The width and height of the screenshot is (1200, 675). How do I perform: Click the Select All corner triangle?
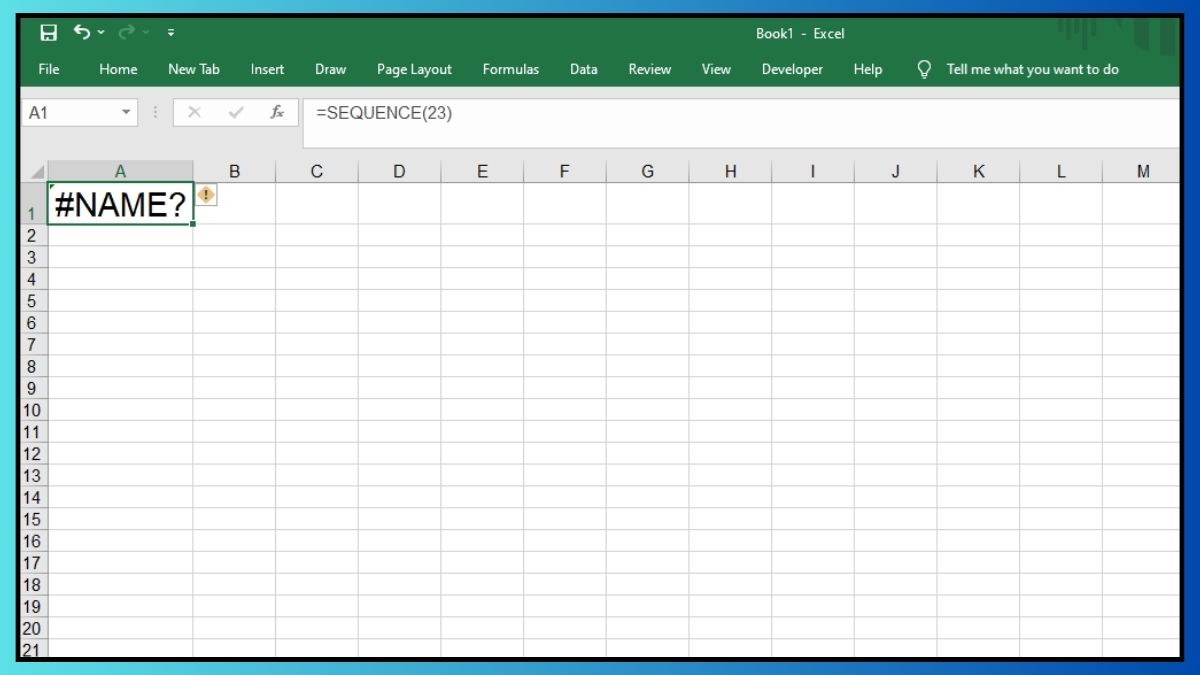point(37,172)
